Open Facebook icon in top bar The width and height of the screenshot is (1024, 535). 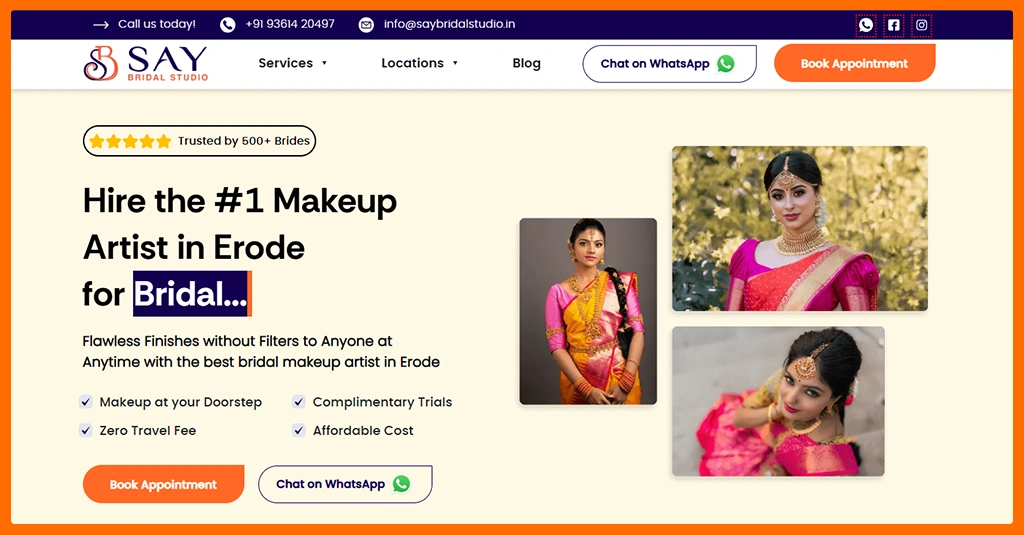point(893,25)
